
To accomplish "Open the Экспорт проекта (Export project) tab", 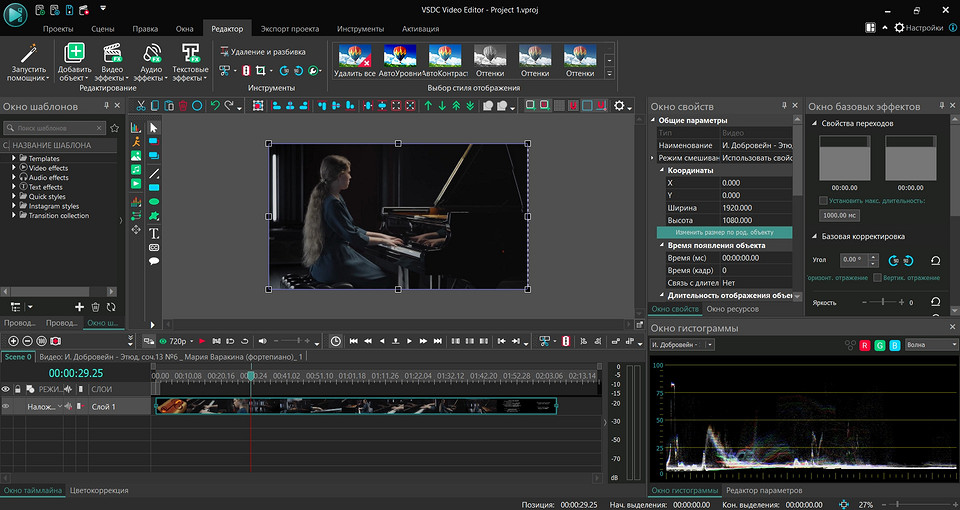I will (x=290, y=29).
